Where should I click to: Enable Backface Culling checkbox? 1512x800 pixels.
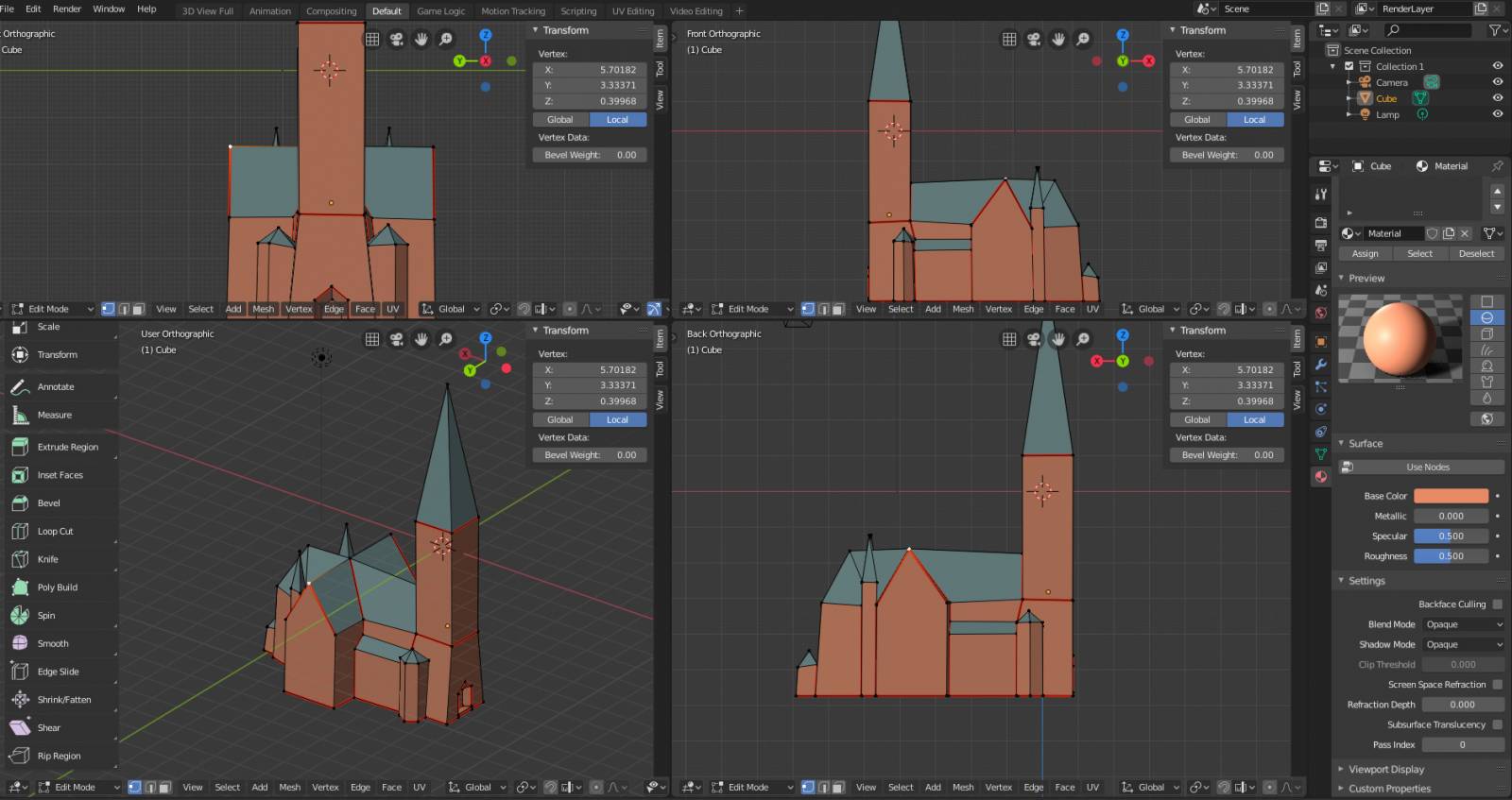tap(1497, 604)
